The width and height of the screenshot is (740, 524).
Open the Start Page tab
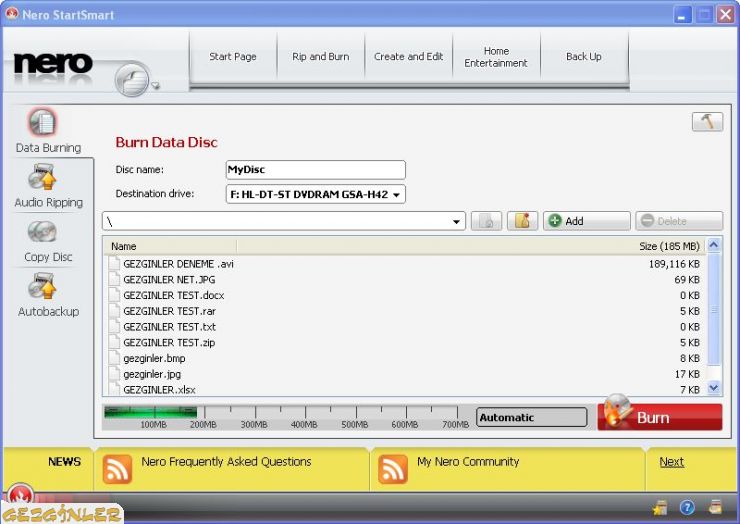233,57
